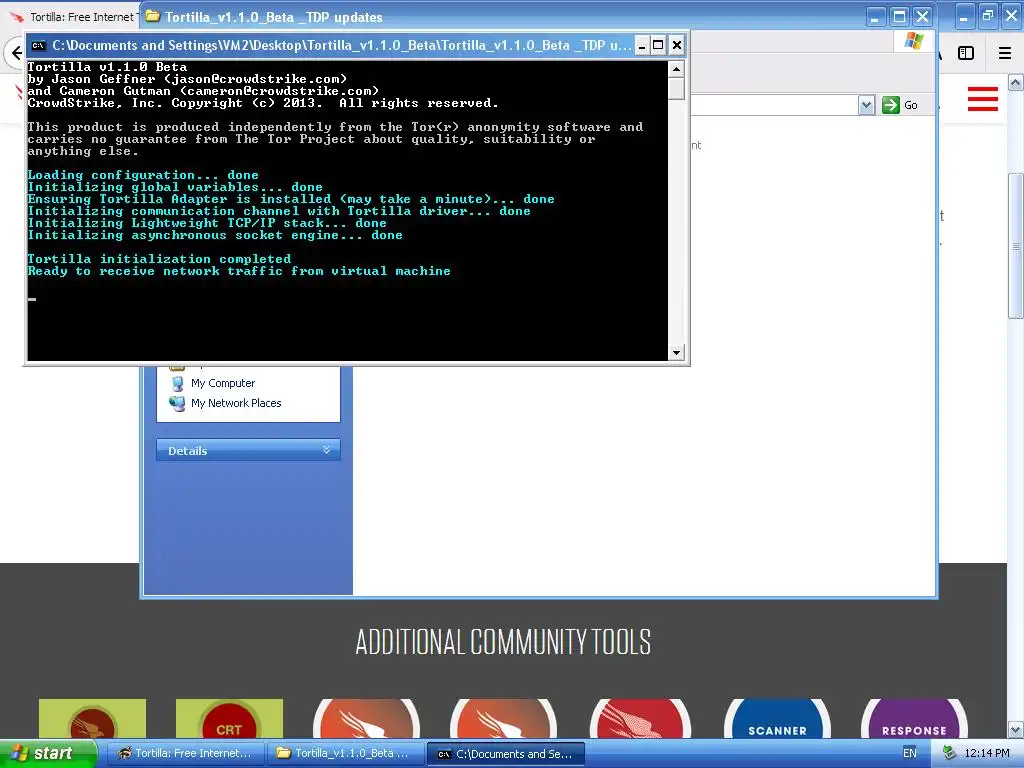The width and height of the screenshot is (1024, 768).
Task: Click the red fingerprint falcon tool badge
Action: pos(641,718)
